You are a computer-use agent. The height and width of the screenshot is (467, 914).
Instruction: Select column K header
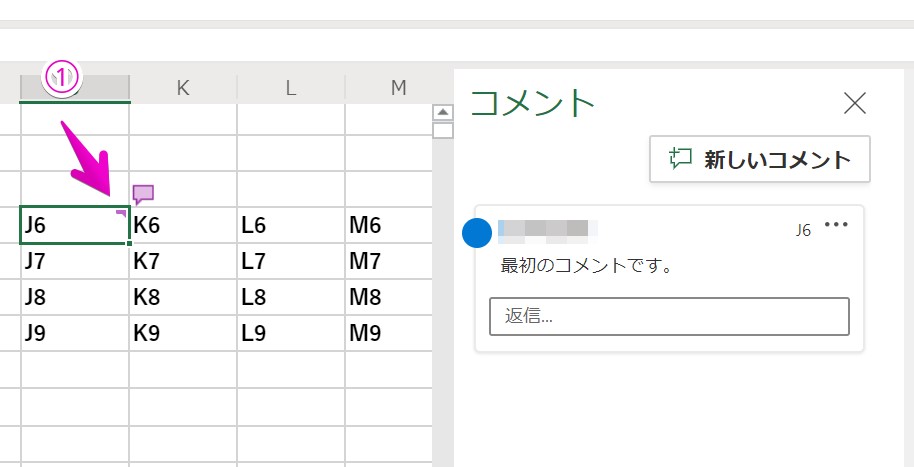click(x=183, y=88)
